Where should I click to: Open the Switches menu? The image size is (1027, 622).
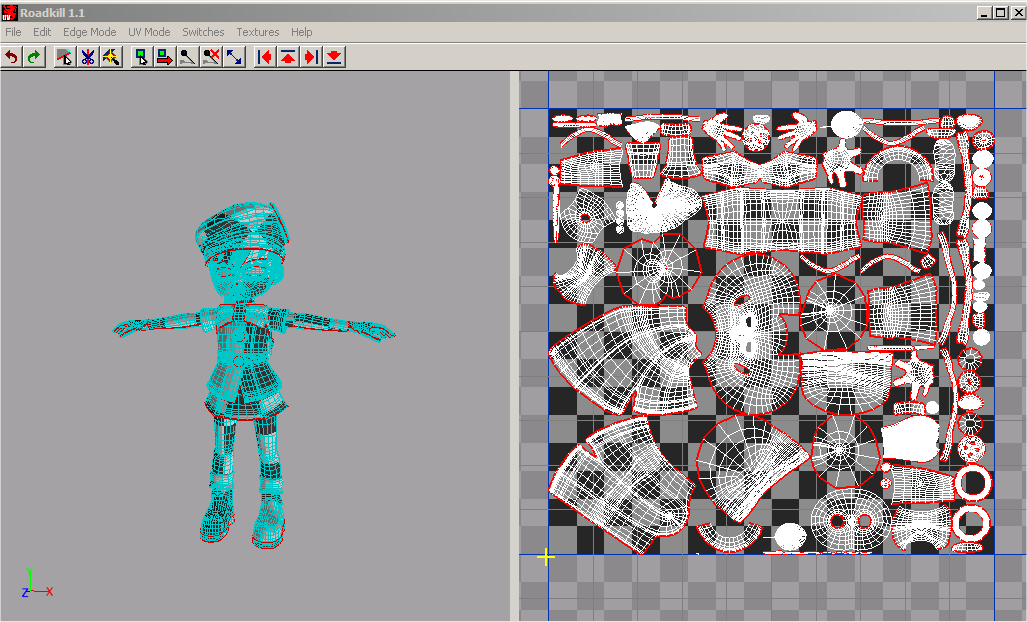click(x=202, y=31)
